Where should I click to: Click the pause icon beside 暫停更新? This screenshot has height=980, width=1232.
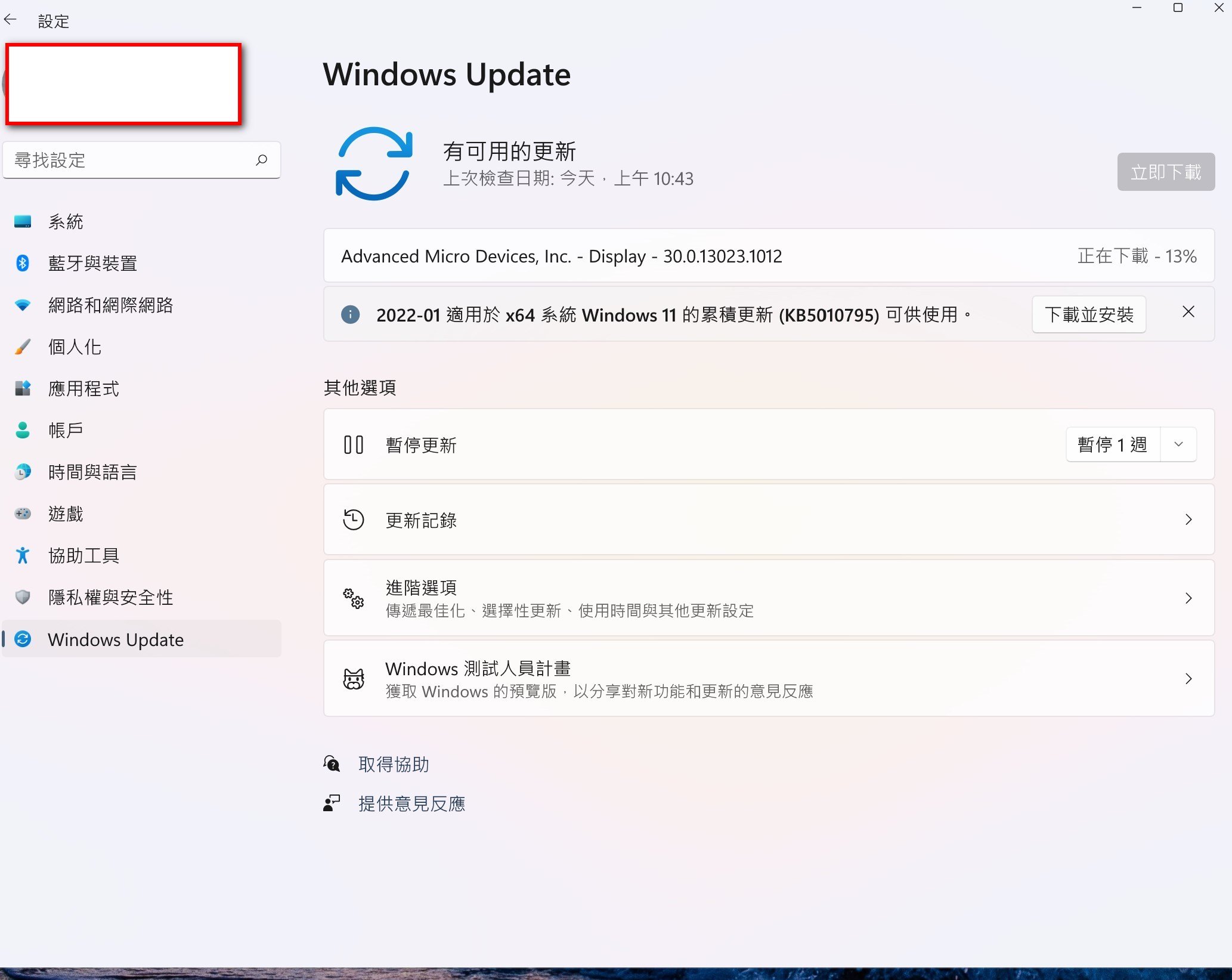354,444
